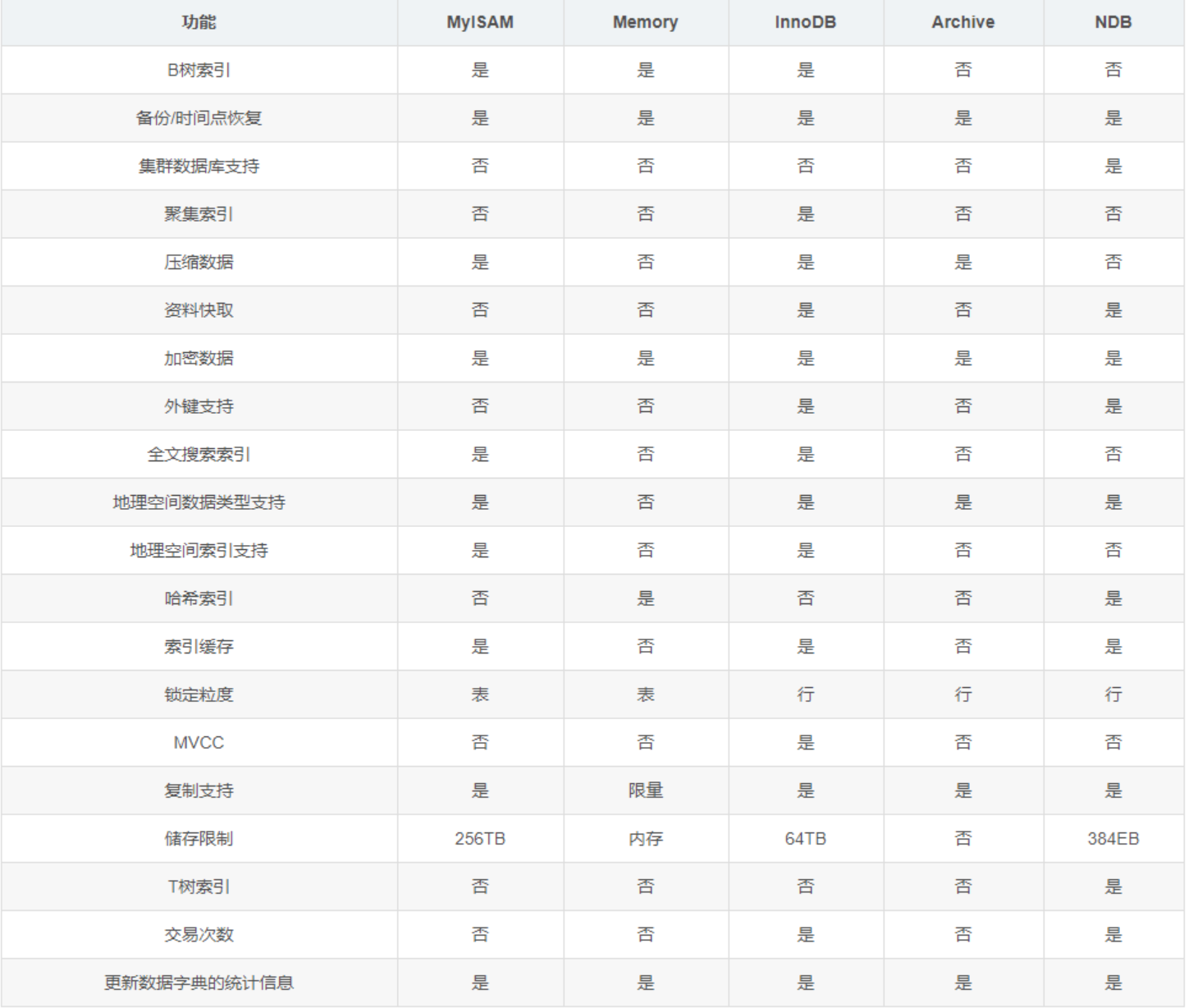Select the 索引缓存 row label

click(199, 646)
